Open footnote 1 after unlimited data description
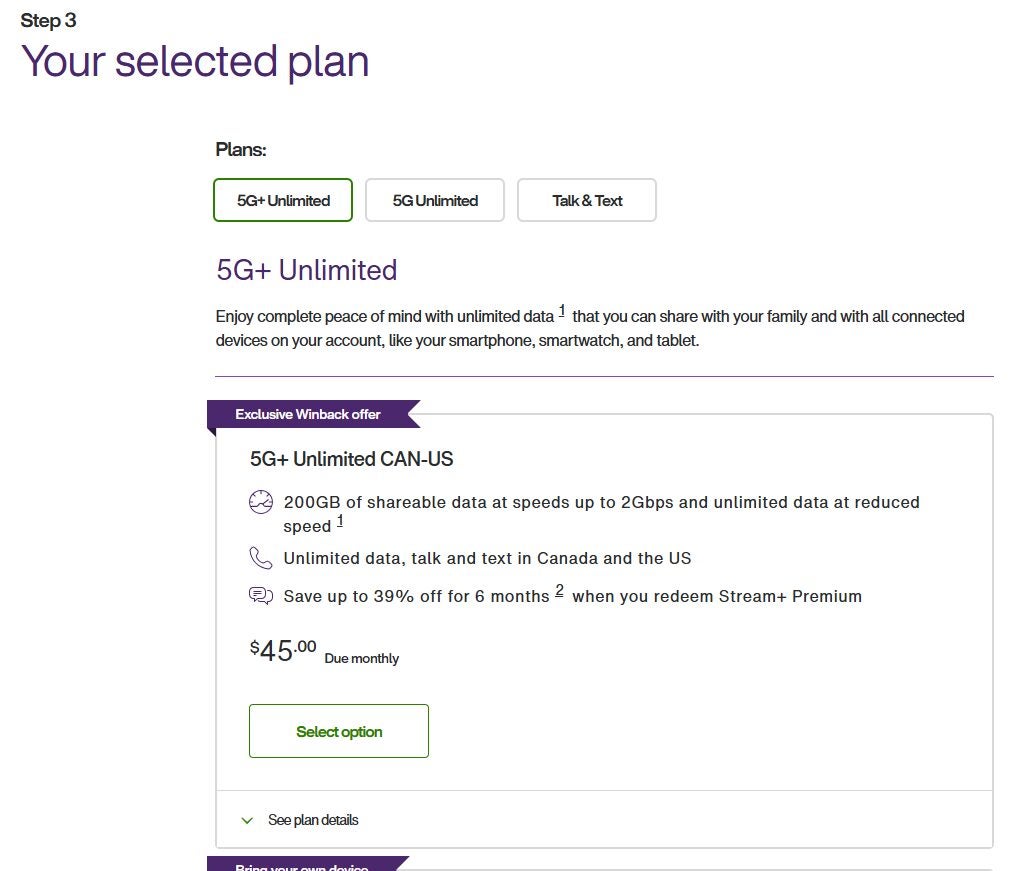Image resolution: width=1018 pixels, height=871 pixels. (562, 311)
